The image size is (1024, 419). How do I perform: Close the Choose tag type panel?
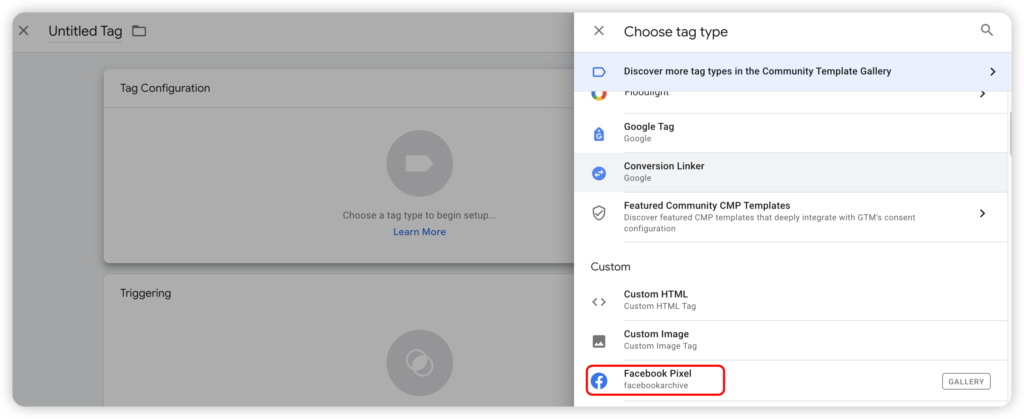click(599, 31)
